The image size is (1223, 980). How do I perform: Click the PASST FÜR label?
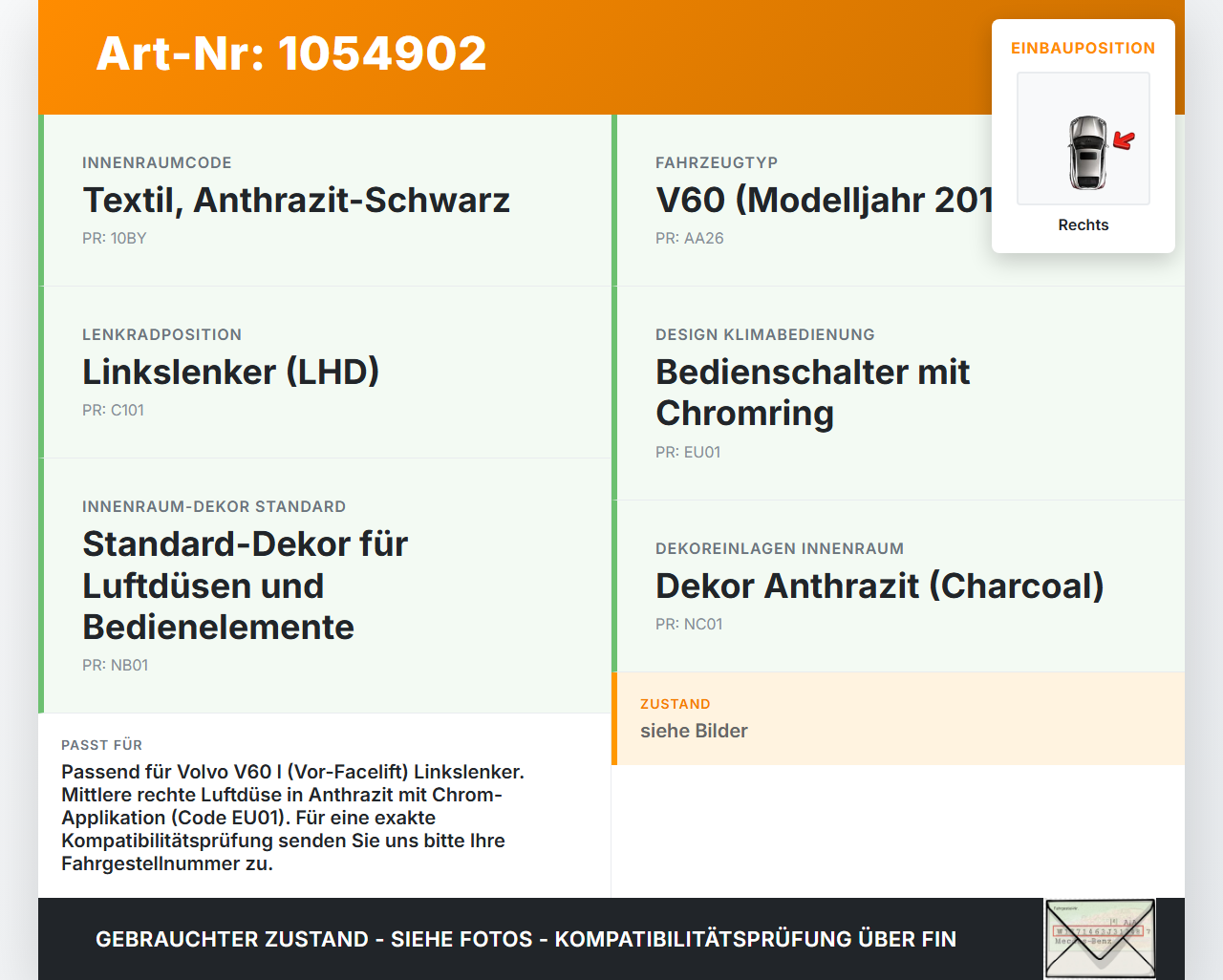(x=102, y=745)
